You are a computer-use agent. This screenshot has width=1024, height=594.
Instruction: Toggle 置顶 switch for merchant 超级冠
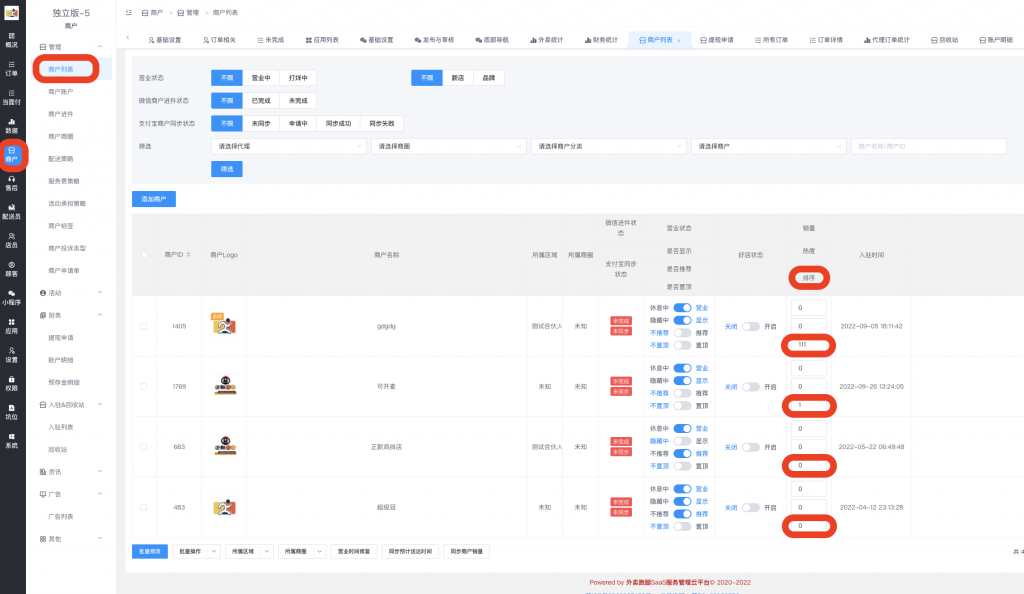tap(682, 525)
